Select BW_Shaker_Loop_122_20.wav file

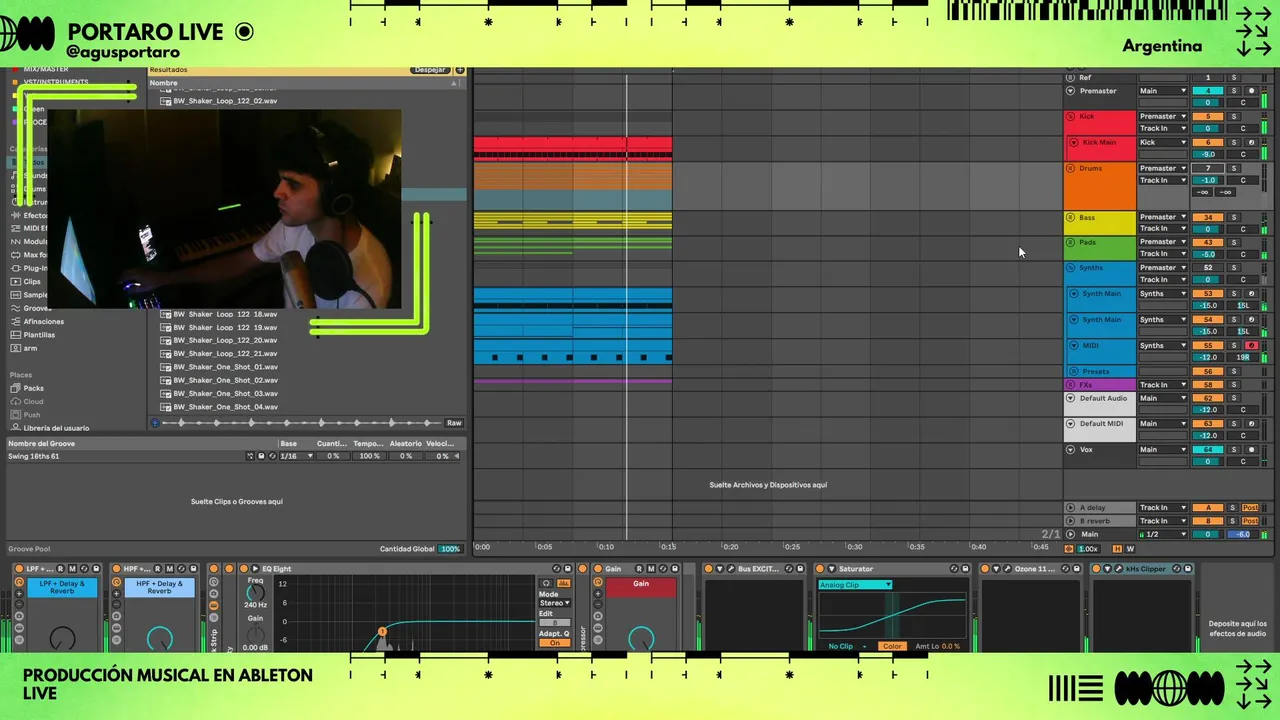point(225,340)
